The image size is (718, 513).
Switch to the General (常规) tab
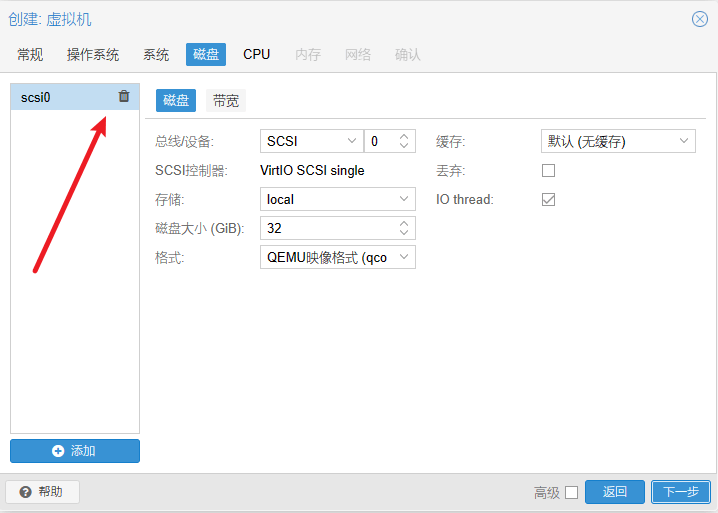click(x=30, y=54)
